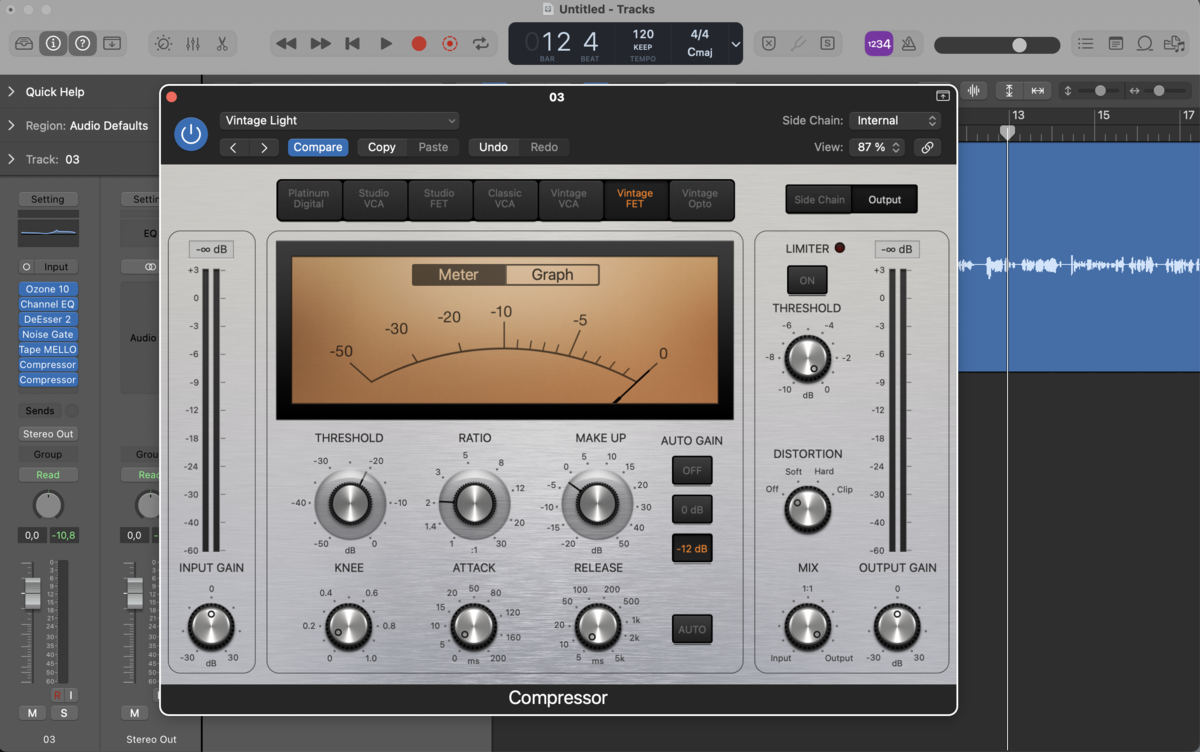Enable the metronome icon
This screenshot has width=1200, height=752.
click(x=909, y=44)
